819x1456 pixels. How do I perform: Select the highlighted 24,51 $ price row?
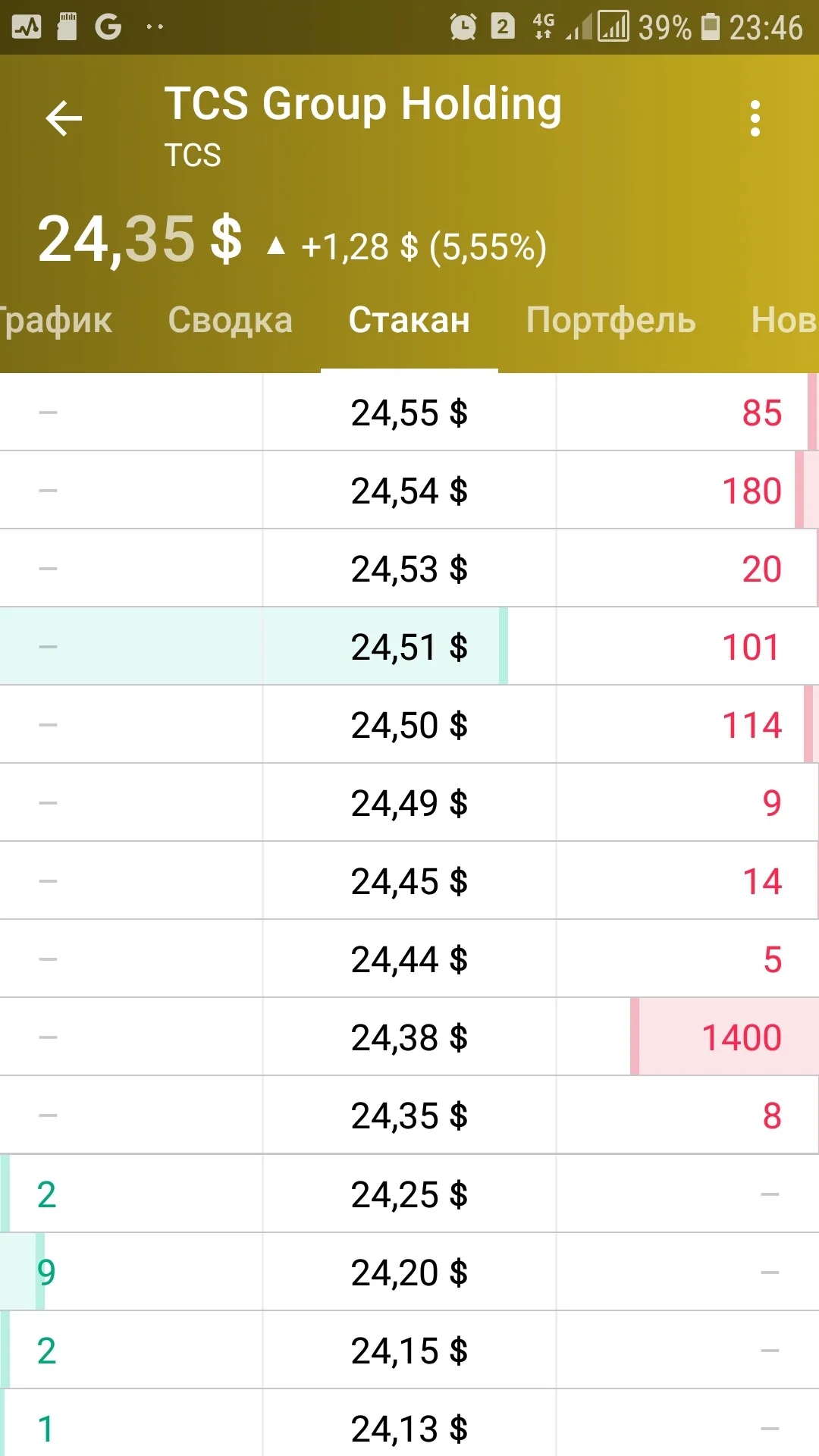pyautogui.click(x=409, y=647)
